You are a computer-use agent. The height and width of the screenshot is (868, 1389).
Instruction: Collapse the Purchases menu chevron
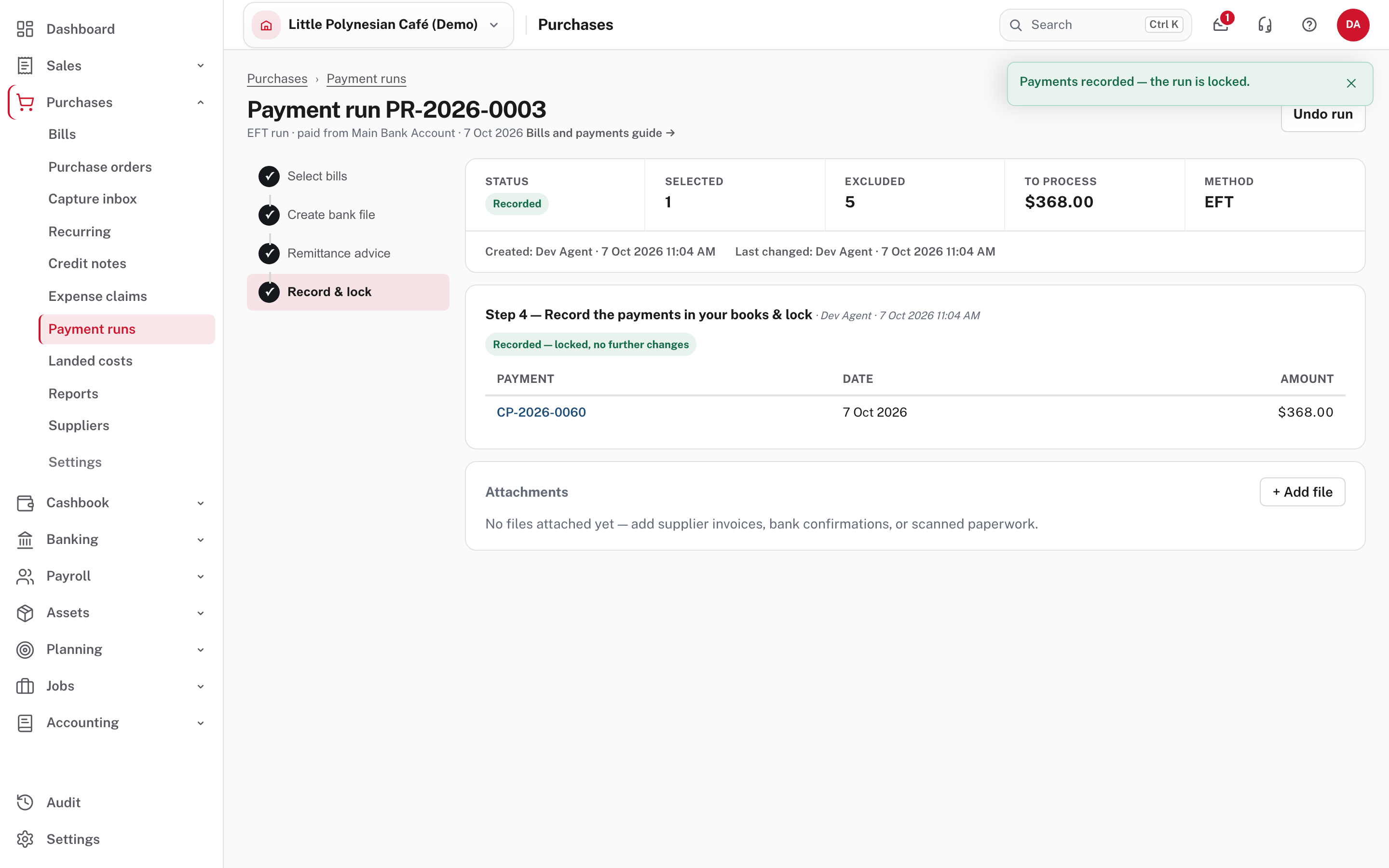point(200,102)
